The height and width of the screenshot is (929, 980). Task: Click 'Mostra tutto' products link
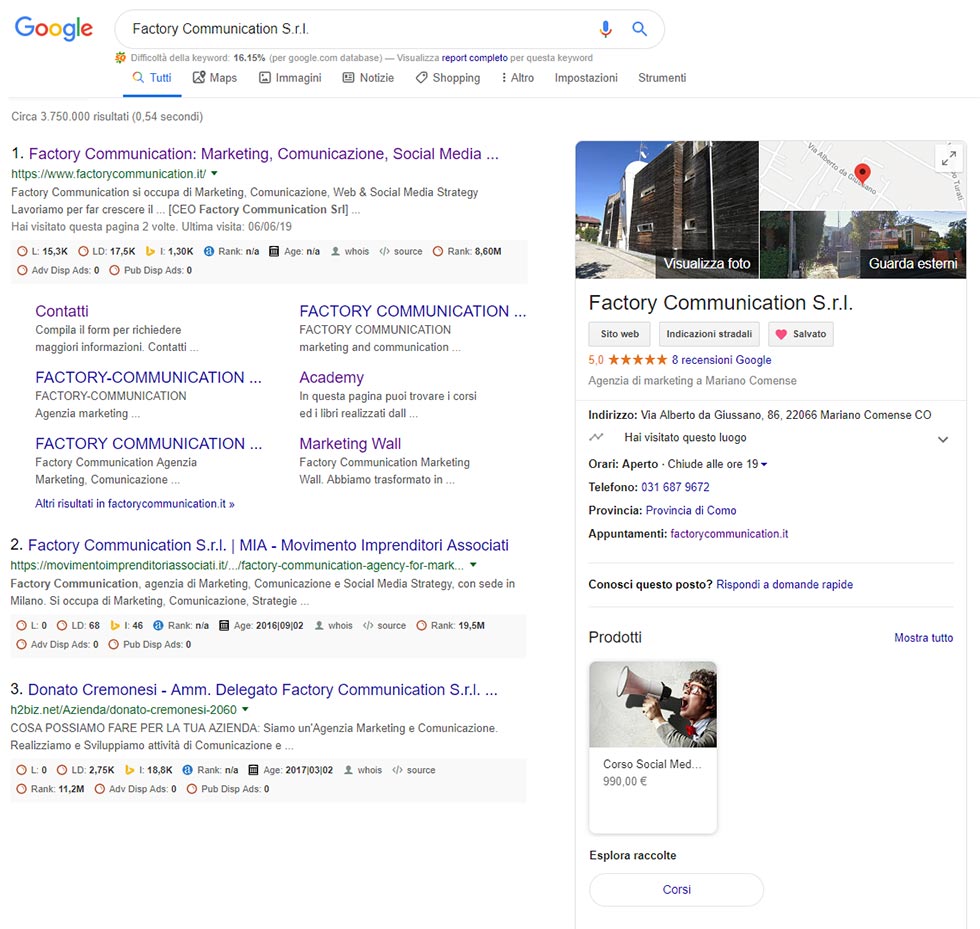click(x=923, y=638)
